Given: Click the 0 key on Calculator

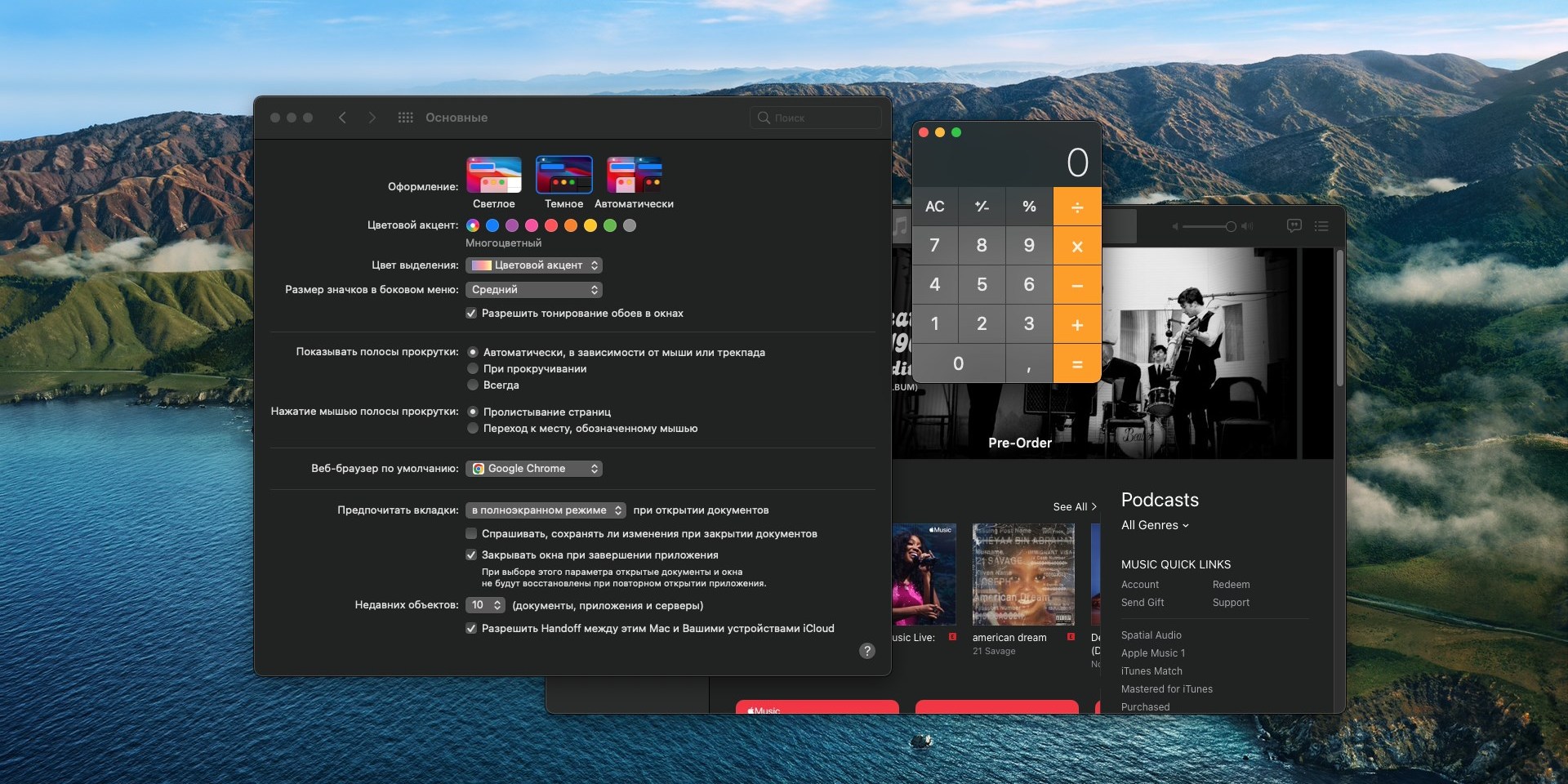Looking at the screenshot, I should pyautogui.click(x=959, y=363).
